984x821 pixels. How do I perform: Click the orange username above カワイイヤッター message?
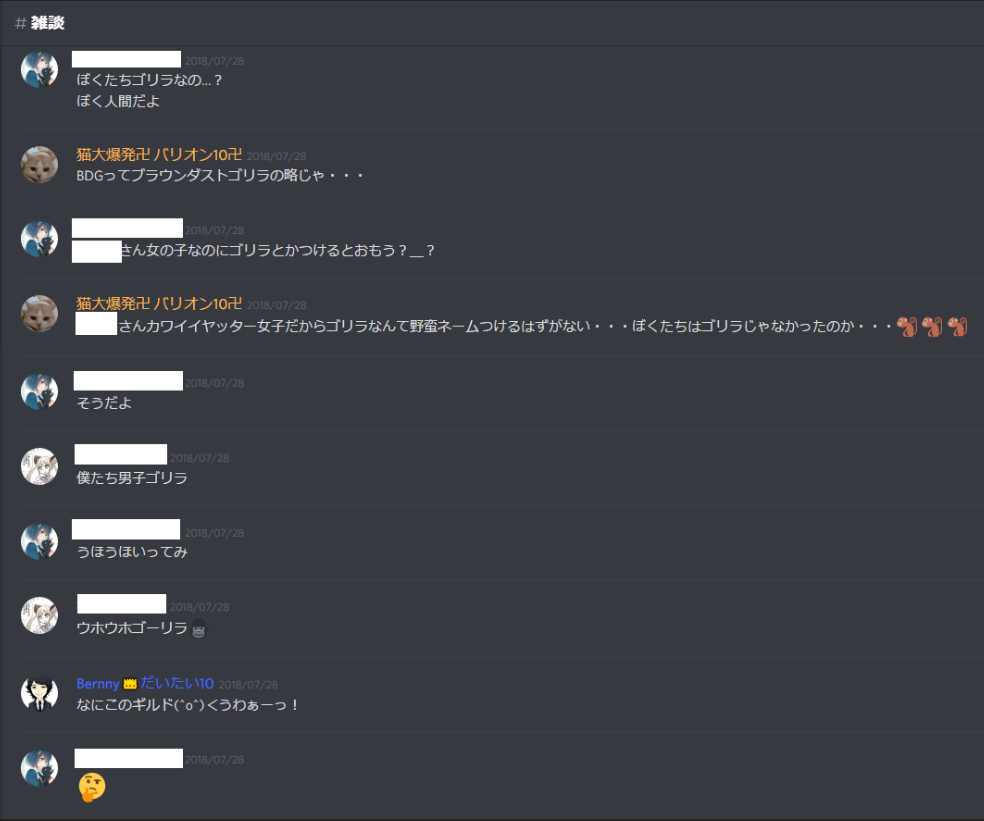pos(159,304)
